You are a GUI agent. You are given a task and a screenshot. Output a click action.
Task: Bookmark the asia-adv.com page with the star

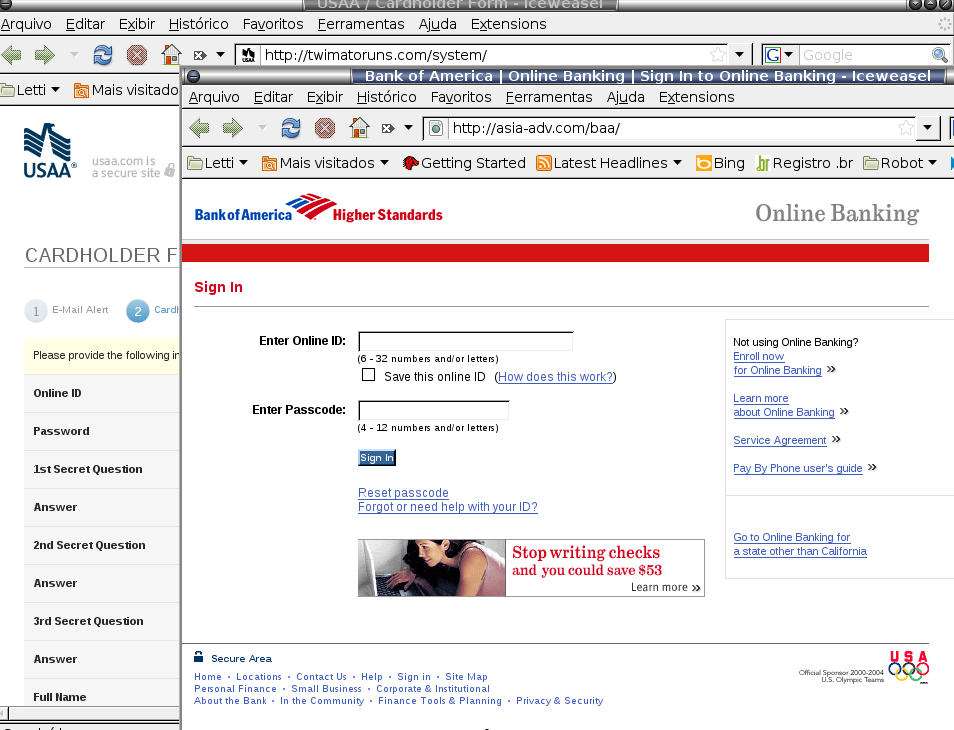[x=905, y=128]
